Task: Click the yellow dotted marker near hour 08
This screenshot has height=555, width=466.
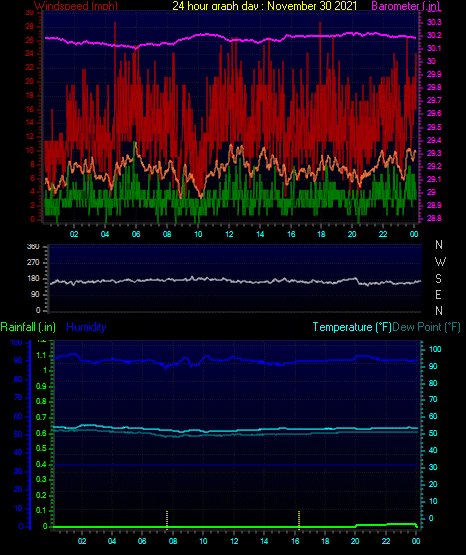Action: point(167,520)
